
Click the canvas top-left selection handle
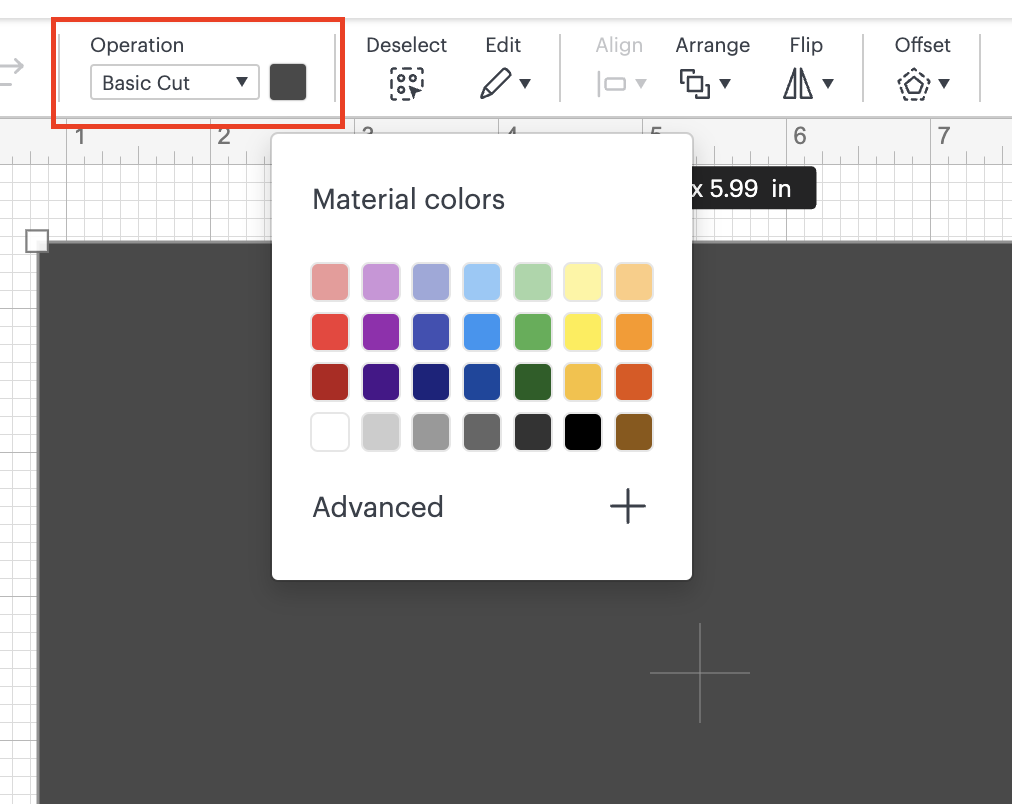pyautogui.click(x=36, y=240)
